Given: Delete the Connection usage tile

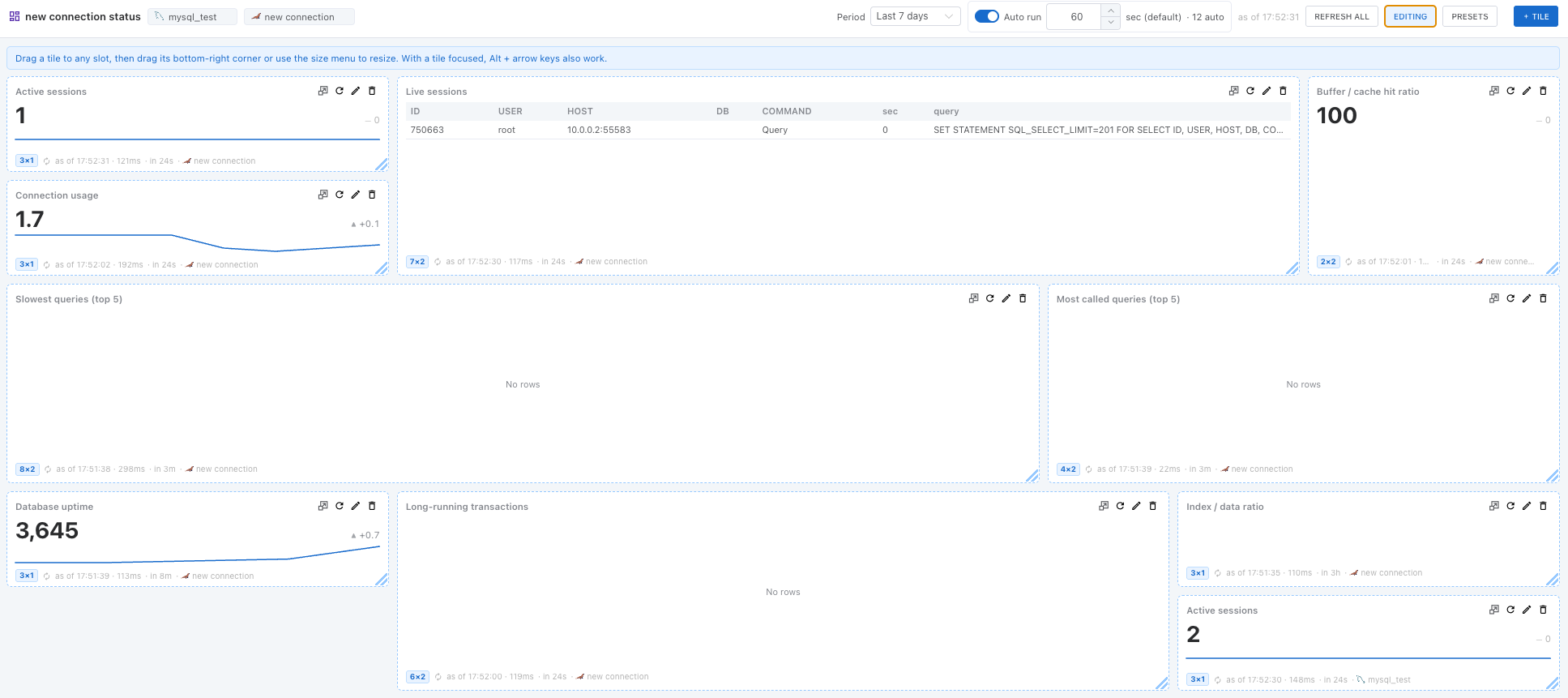Looking at the screenshot, I should coord(372,195).
